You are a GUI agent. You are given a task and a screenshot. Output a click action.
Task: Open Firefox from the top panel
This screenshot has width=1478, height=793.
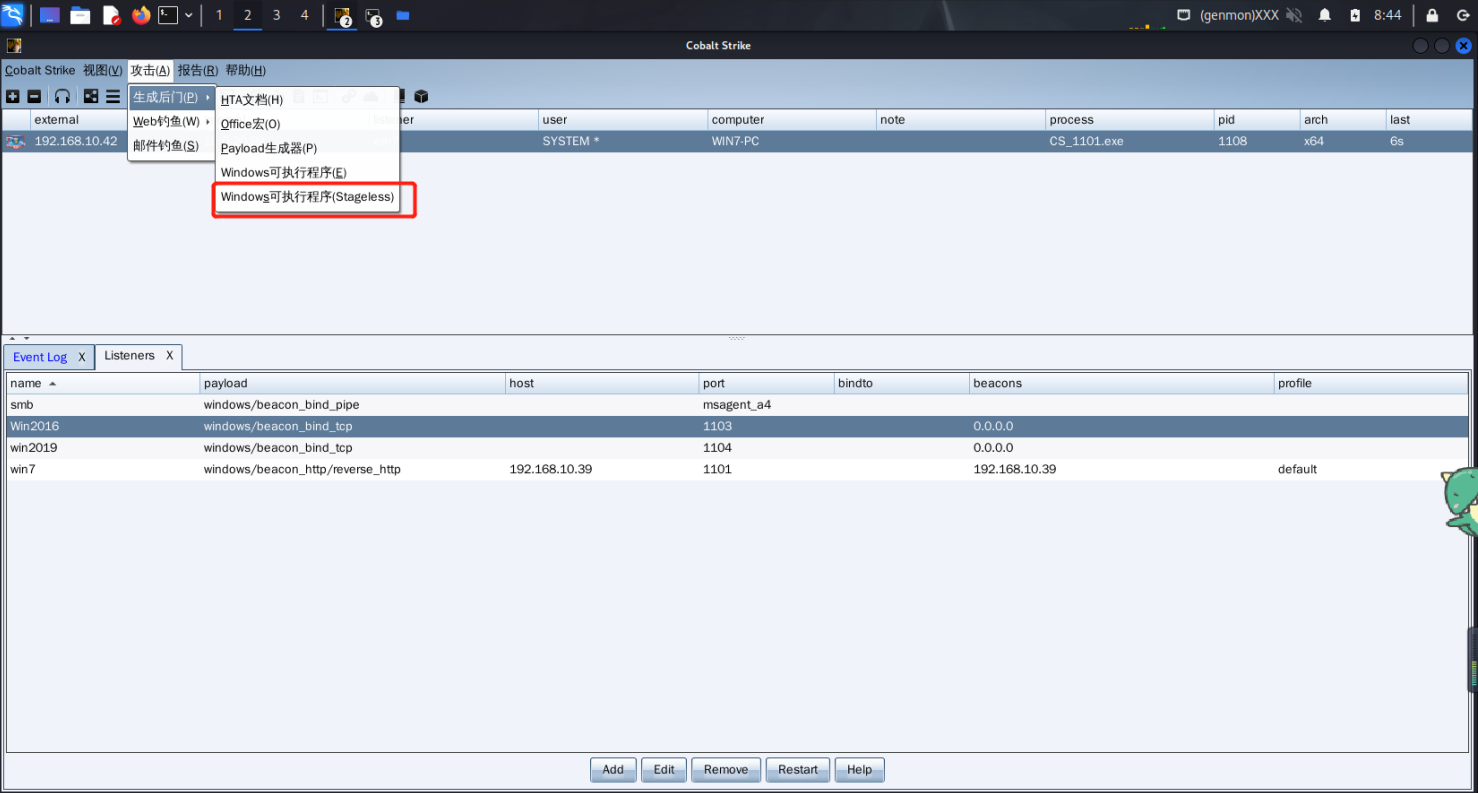tap(141, 15)
